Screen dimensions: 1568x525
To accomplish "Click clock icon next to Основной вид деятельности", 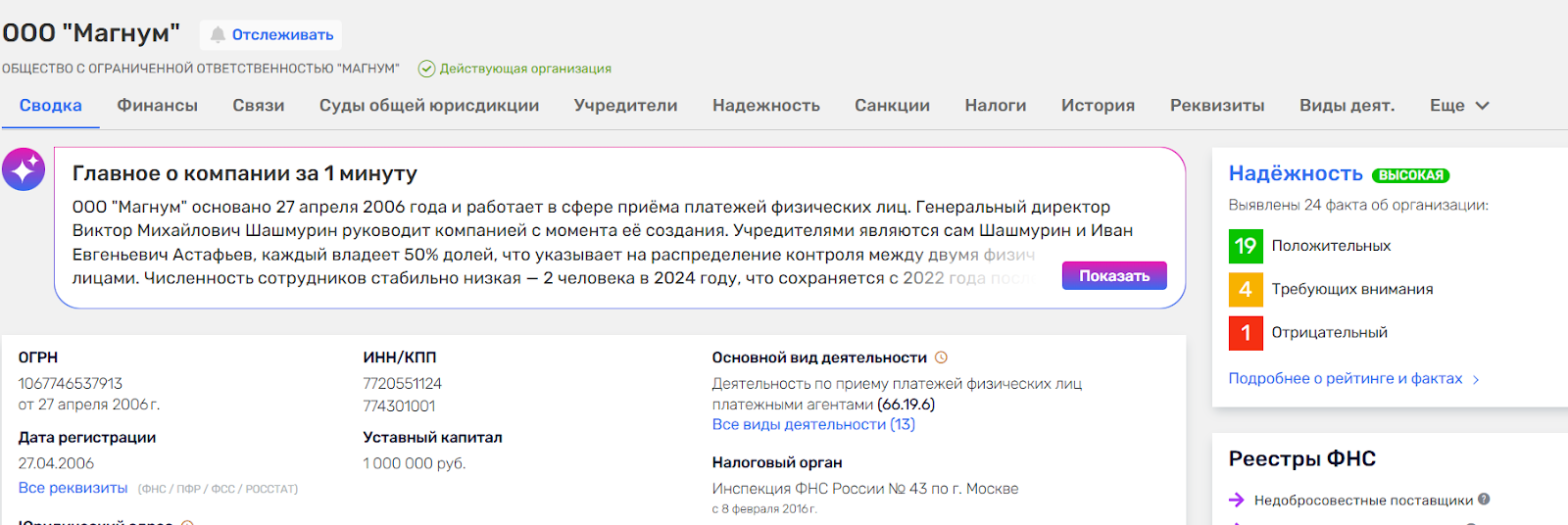I will pyautogui.click(x=942, y=358).
